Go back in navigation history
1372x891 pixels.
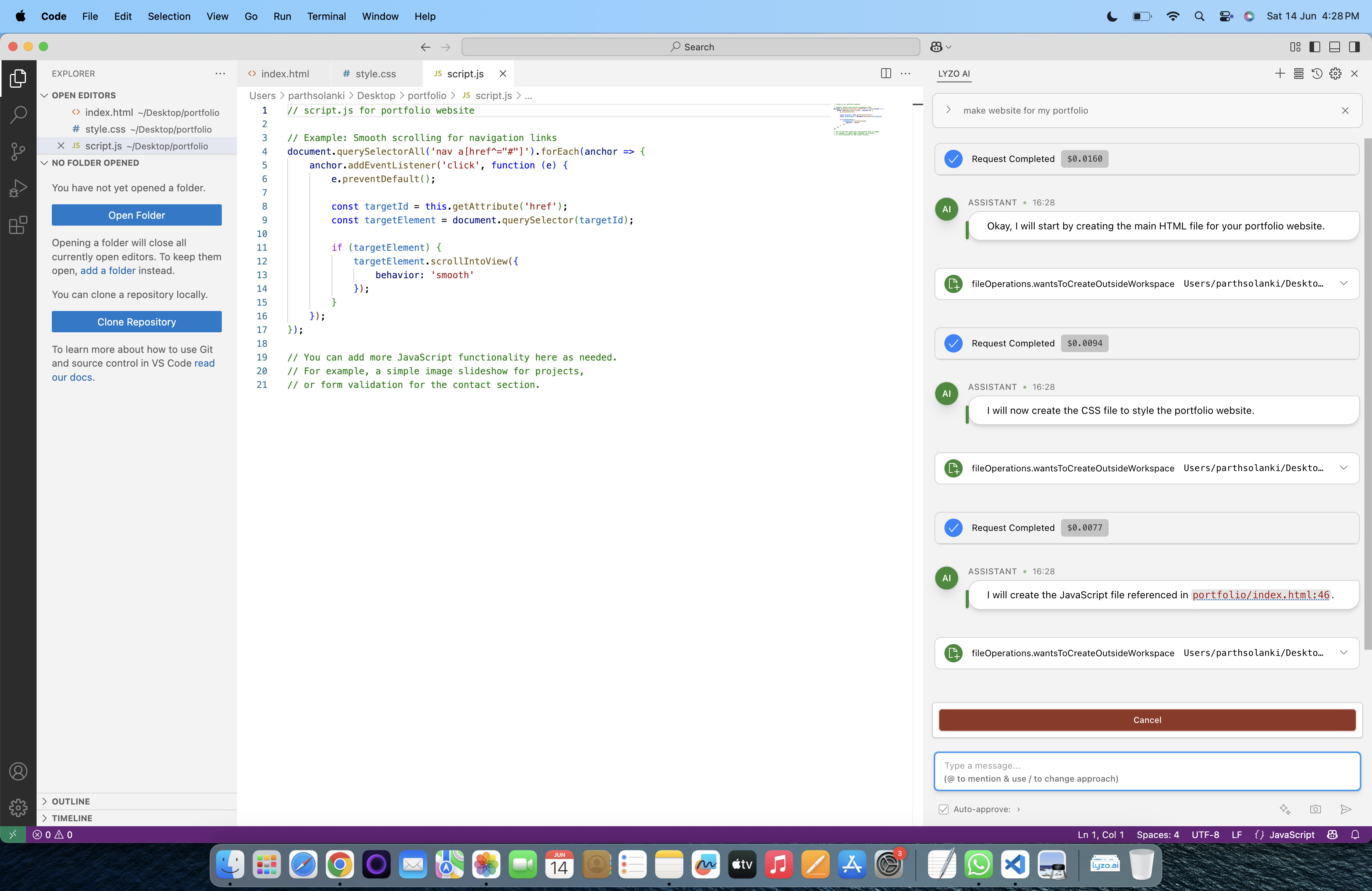tap(425, 47)
